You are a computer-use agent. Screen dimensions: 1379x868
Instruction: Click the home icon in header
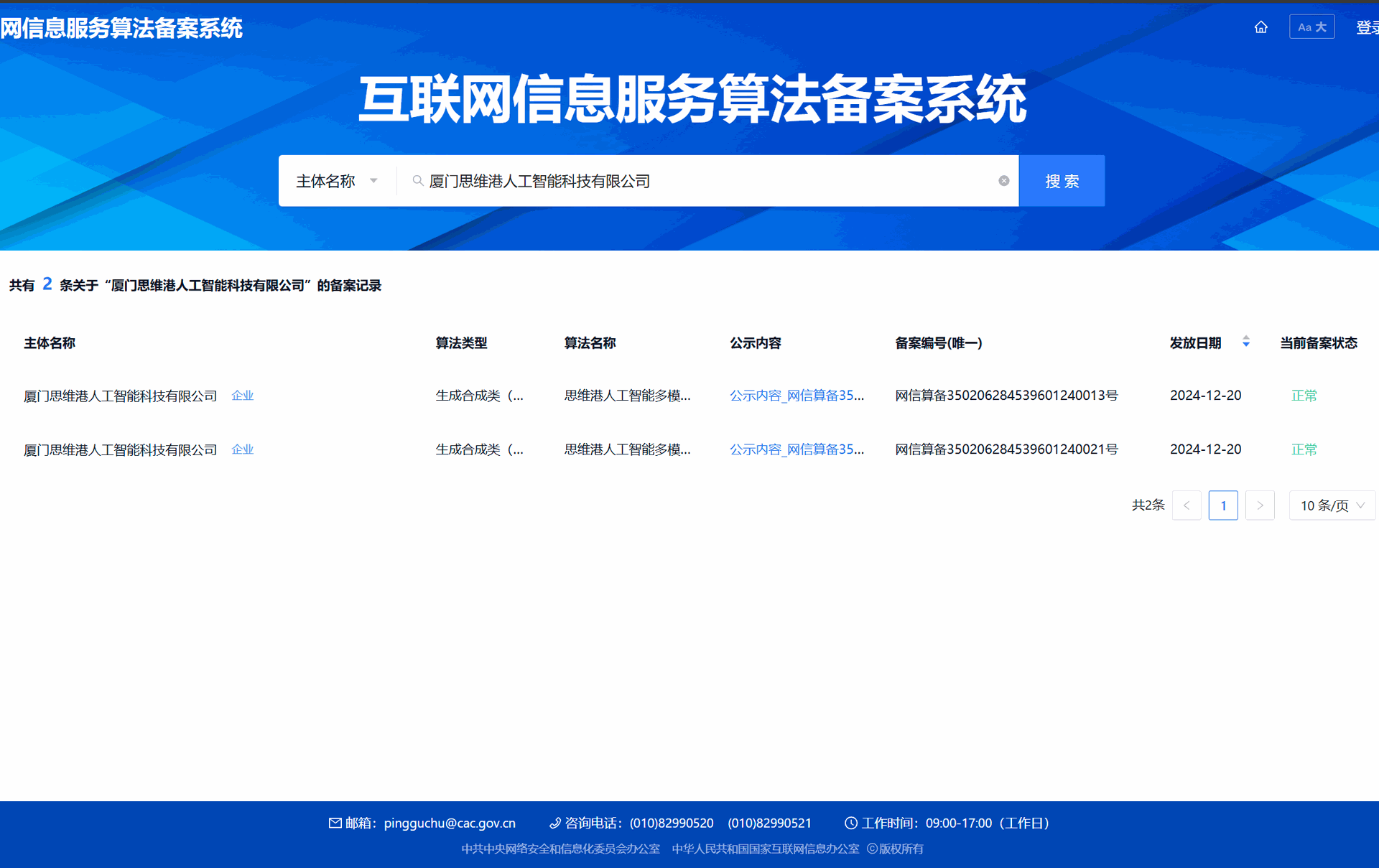click(1260, 27)
